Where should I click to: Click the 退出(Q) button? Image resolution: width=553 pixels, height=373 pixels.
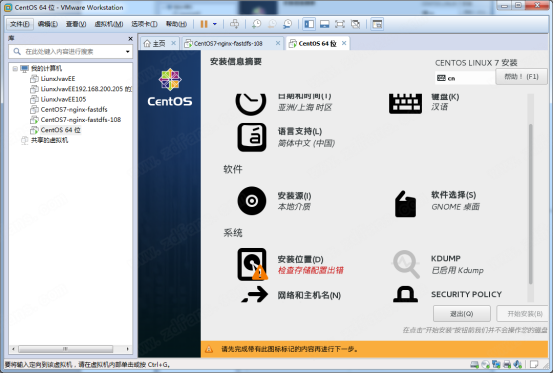click(x=462, y=313)
